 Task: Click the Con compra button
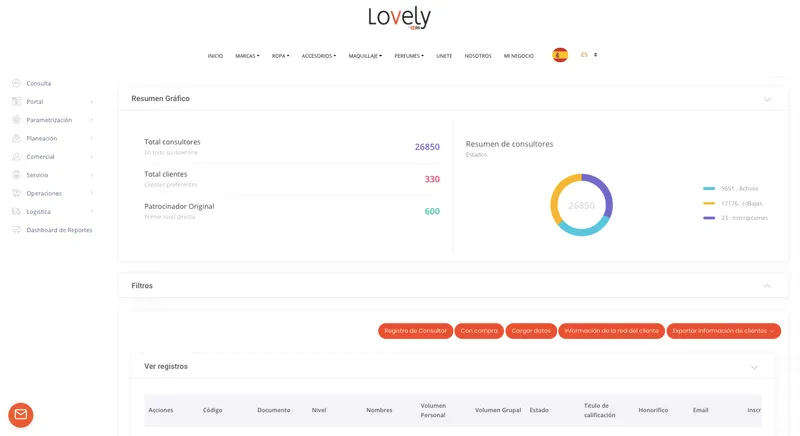click(x=479, y=331)
